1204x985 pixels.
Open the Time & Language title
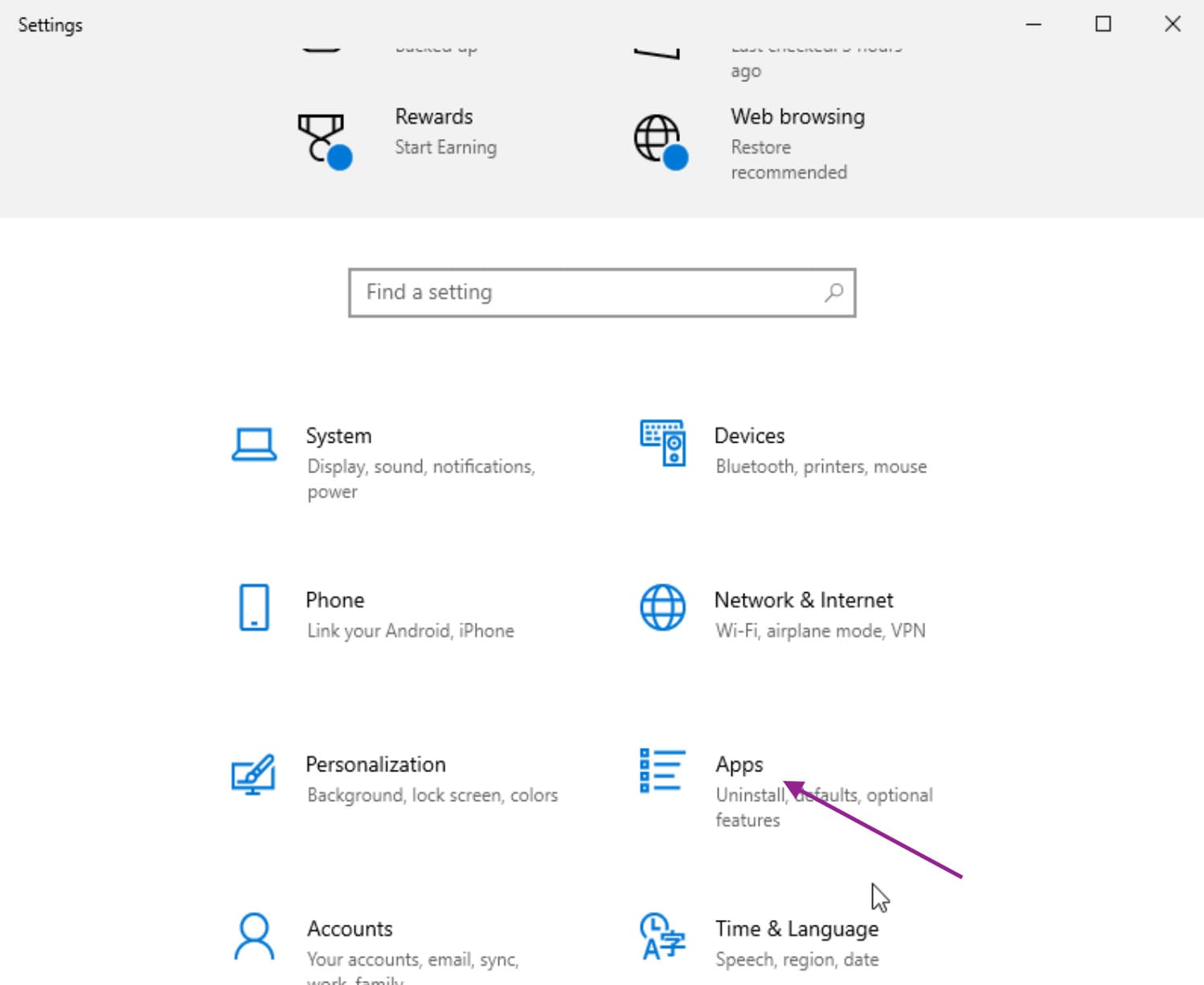coord(797,930)
